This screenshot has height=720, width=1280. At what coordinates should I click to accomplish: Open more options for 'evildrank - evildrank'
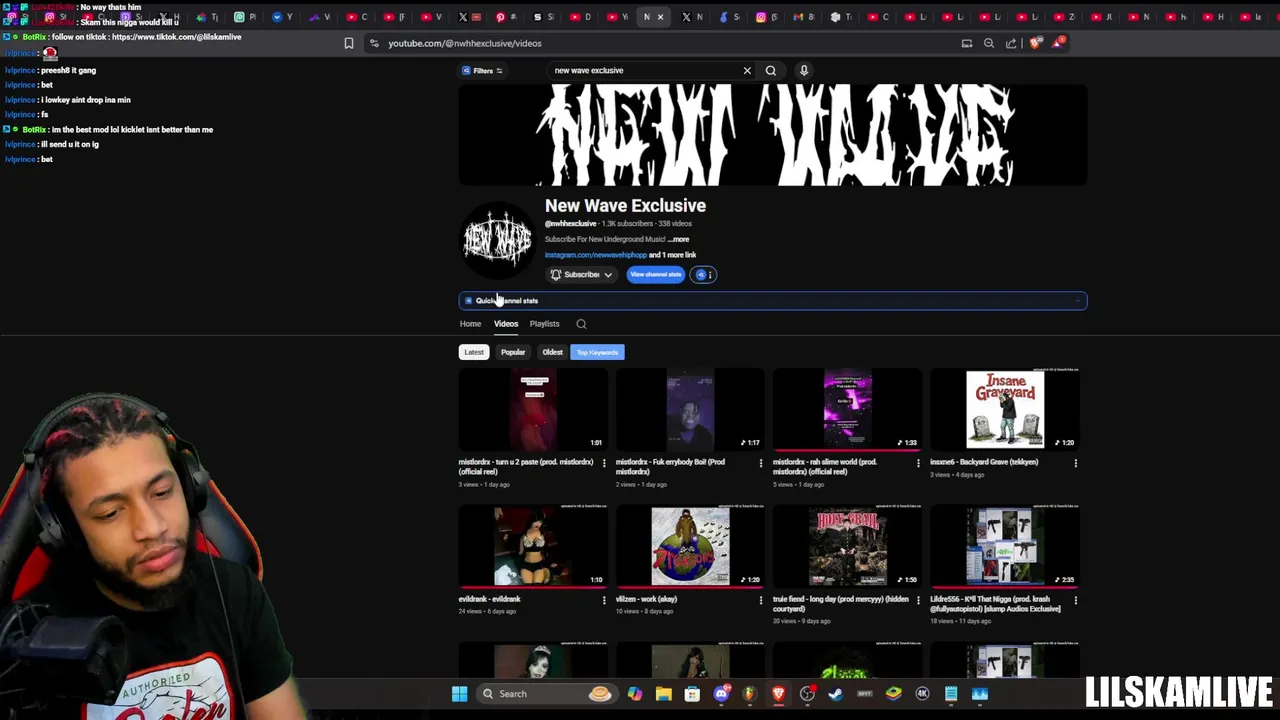tap(603, 600)
